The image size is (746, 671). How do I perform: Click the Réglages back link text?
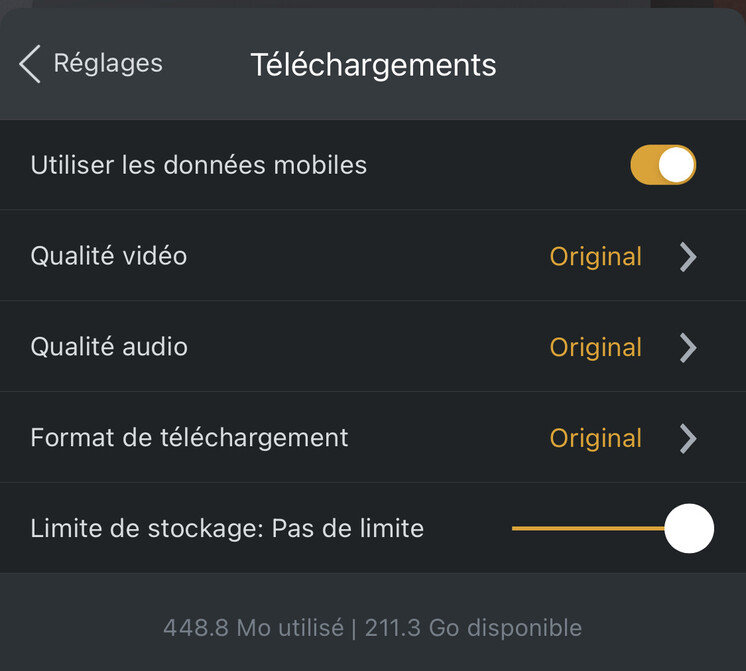(107, 64)
